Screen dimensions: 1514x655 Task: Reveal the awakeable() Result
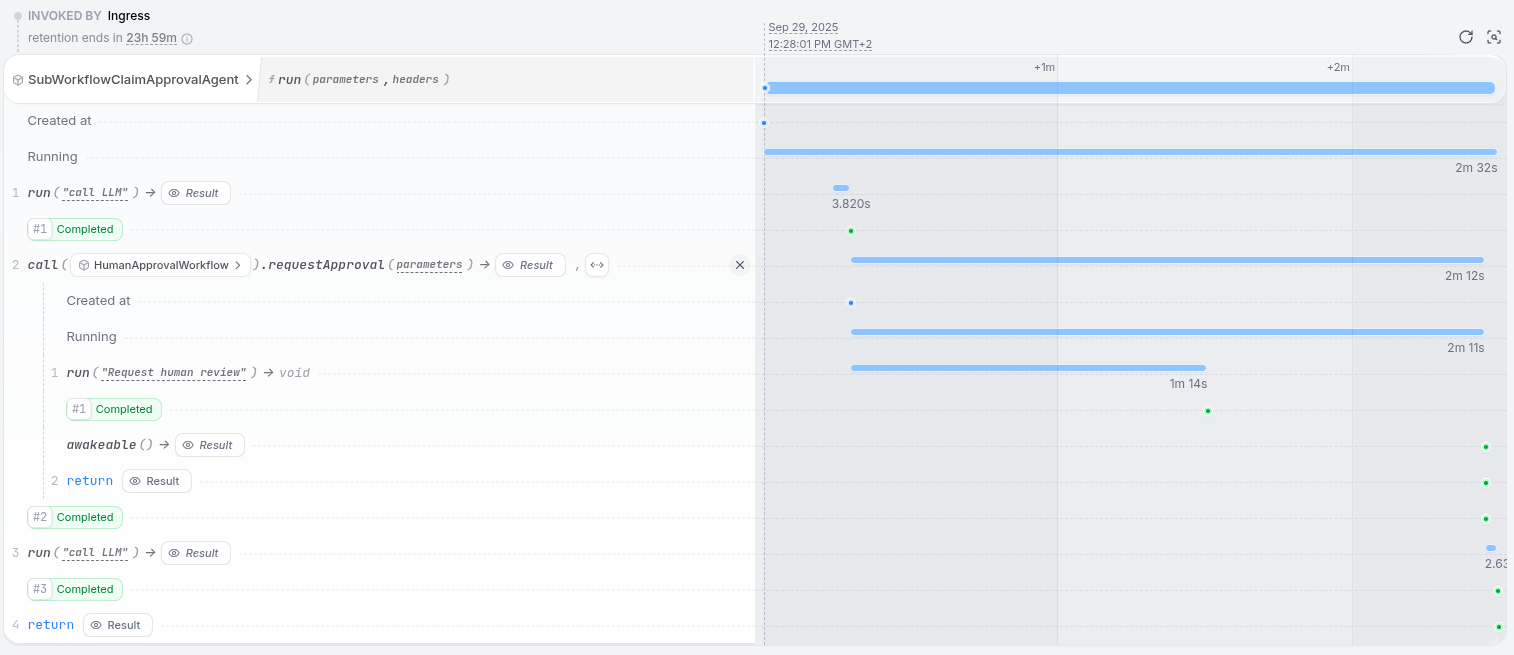[x=210, y=445]
